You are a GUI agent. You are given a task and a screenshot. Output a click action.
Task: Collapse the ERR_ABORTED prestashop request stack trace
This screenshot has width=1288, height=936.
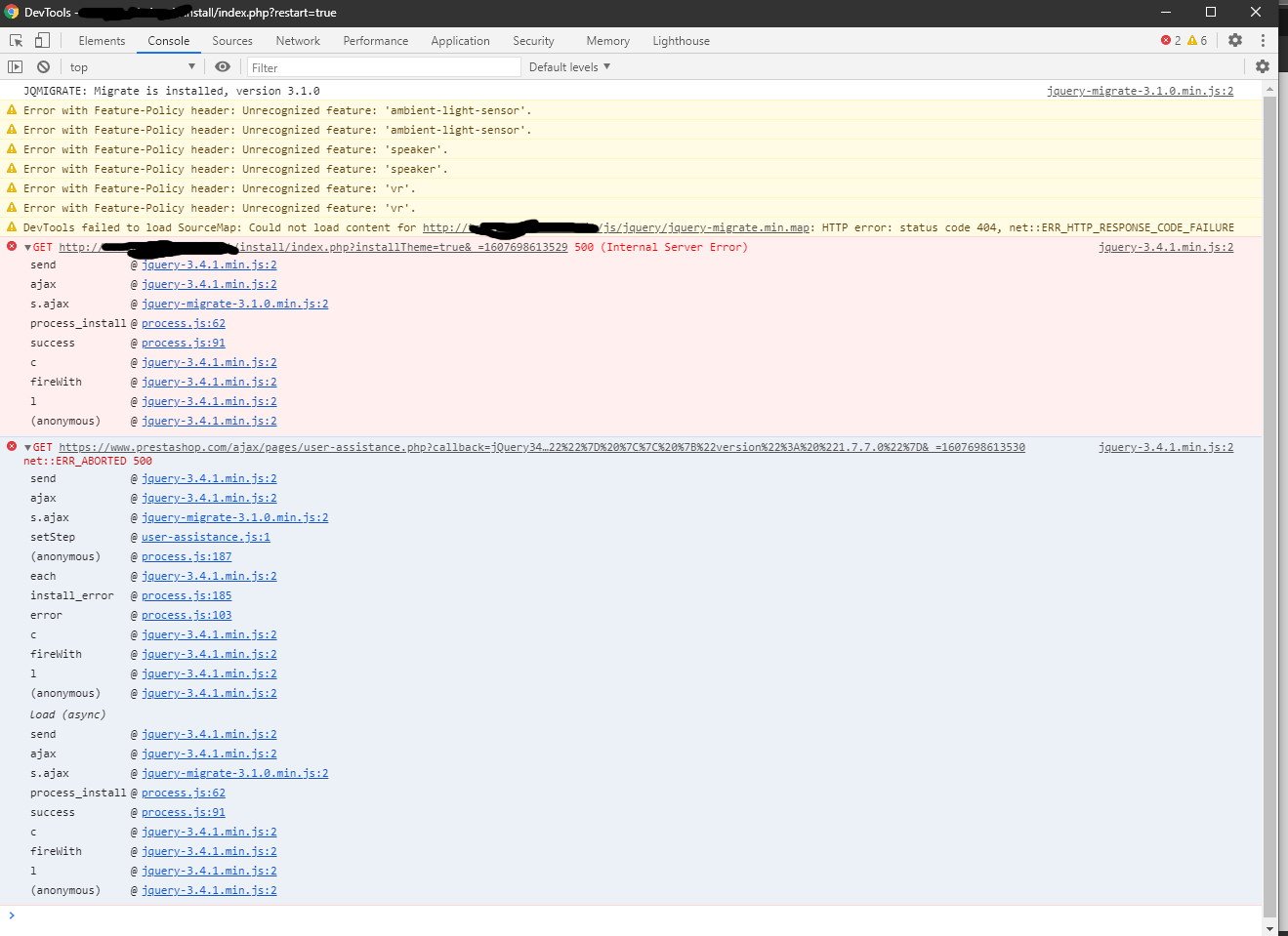click(27, 448)
